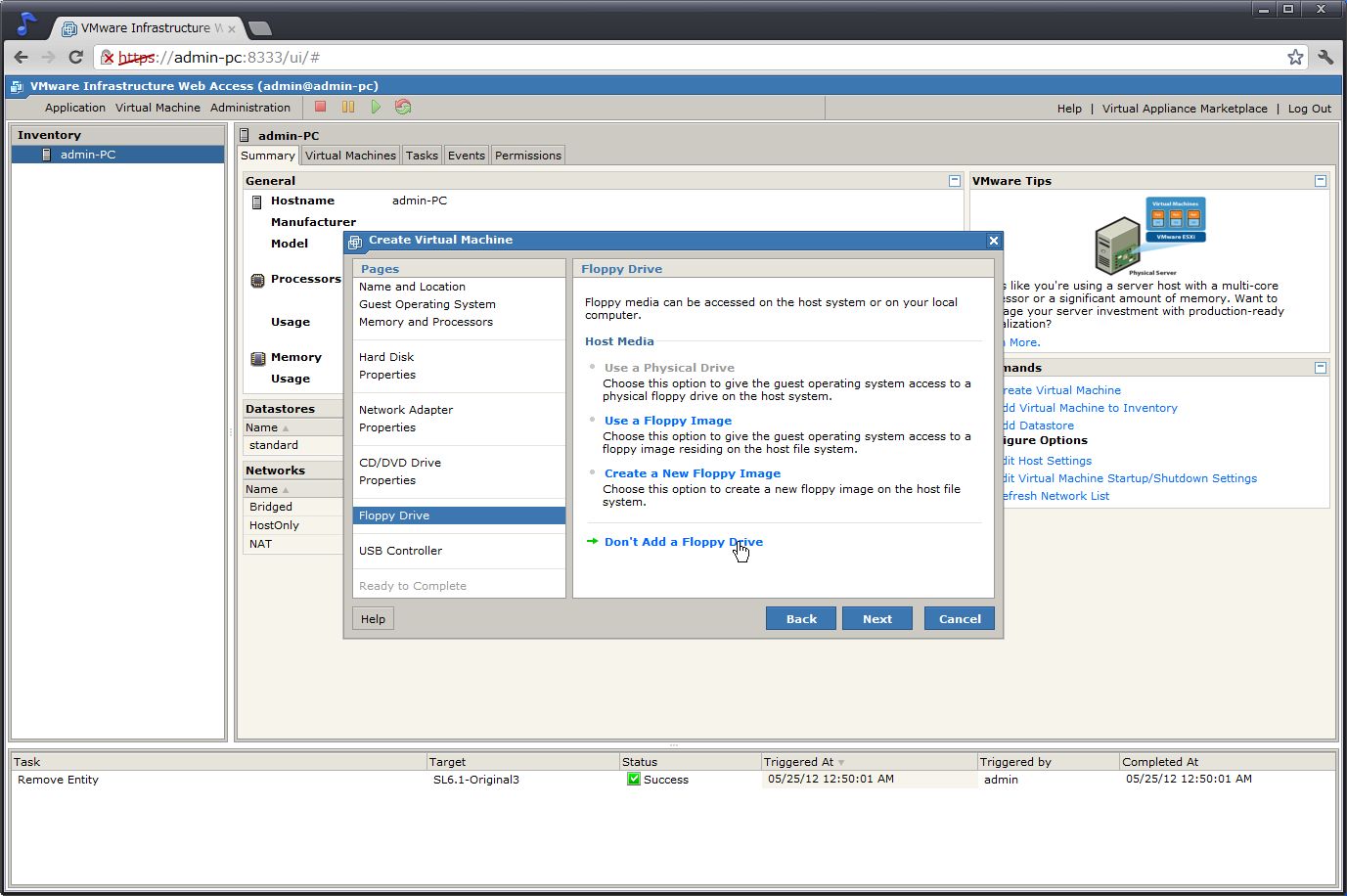
Task: Select the Summary tab
Action: point(268,156)
